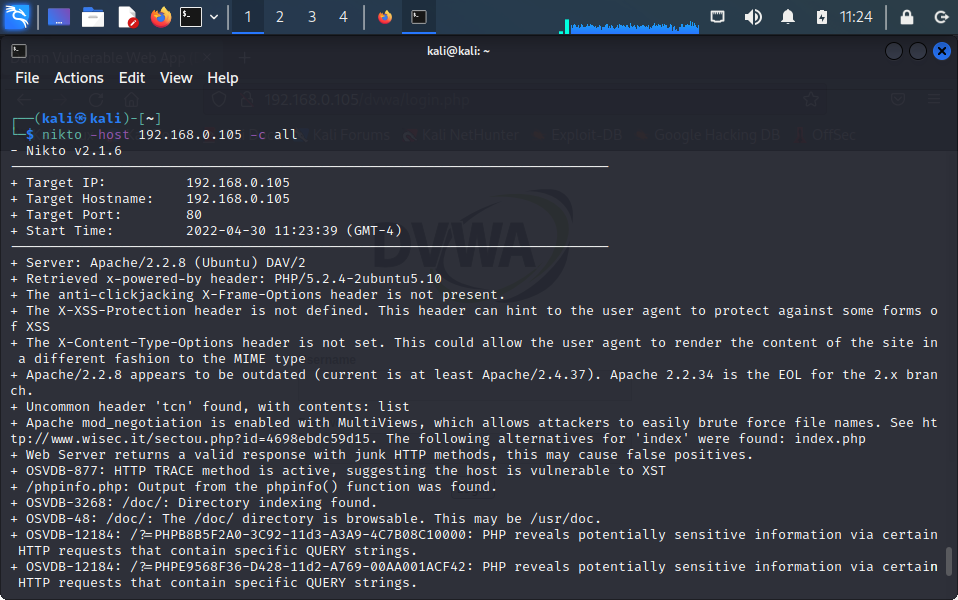Select the running terminal task button
This screenshot has height=600, width=958.
pos(419,17)
